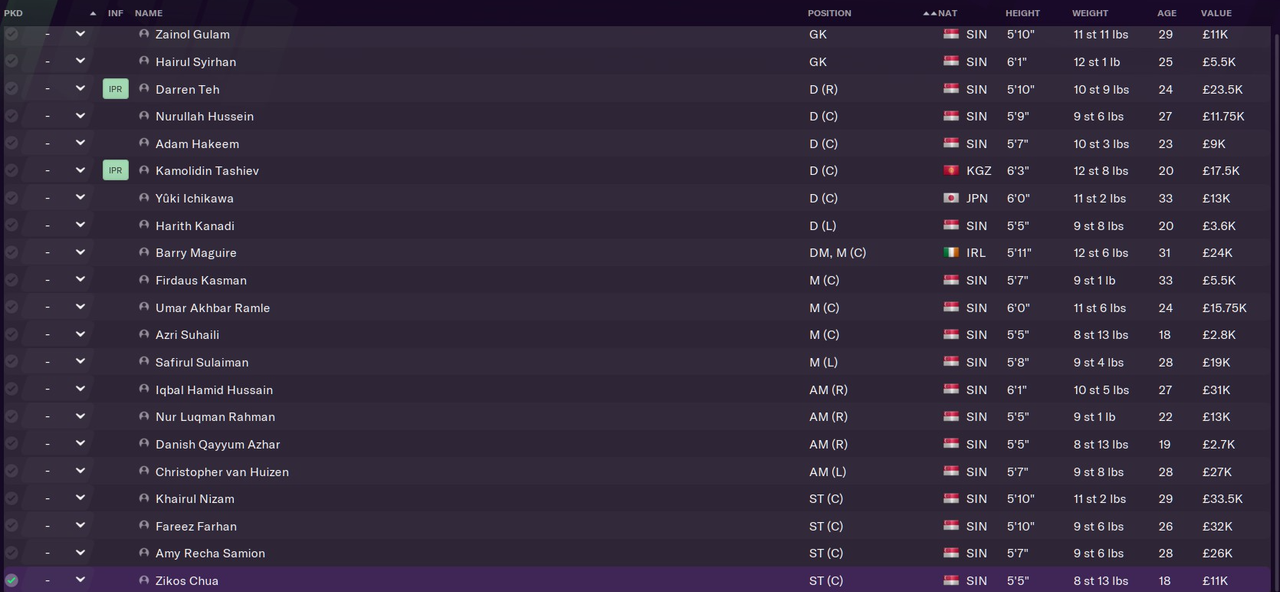Open player info icon beside Darren Teh
Image resolution: width=1280 pixels, height=592 pixels.
click(144, 89)
